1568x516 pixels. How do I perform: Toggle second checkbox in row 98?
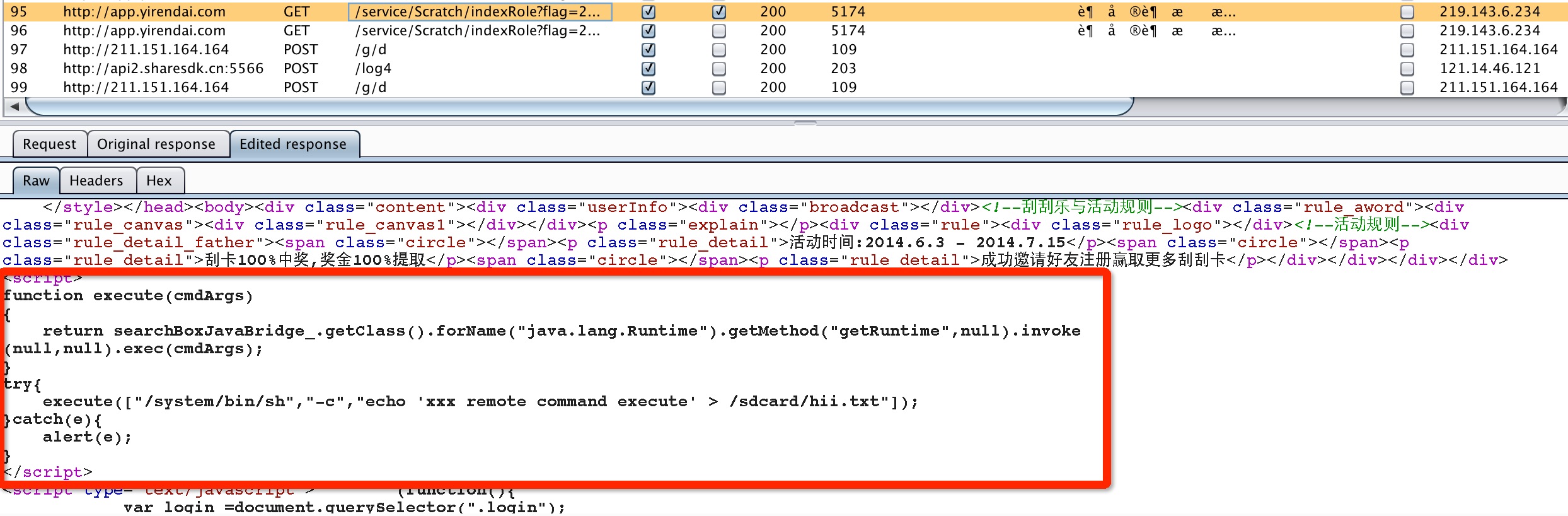(x=719, y=69)
